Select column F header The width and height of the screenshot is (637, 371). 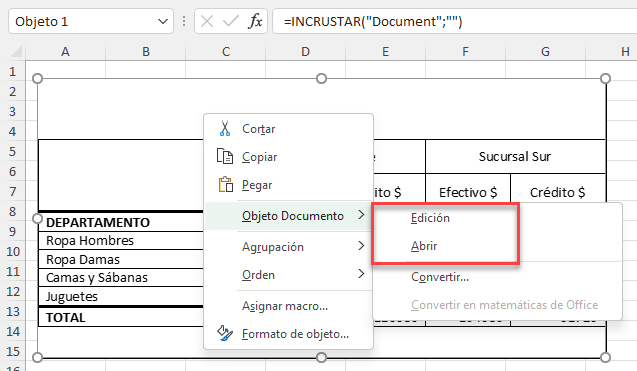click(x=465, y=52)
